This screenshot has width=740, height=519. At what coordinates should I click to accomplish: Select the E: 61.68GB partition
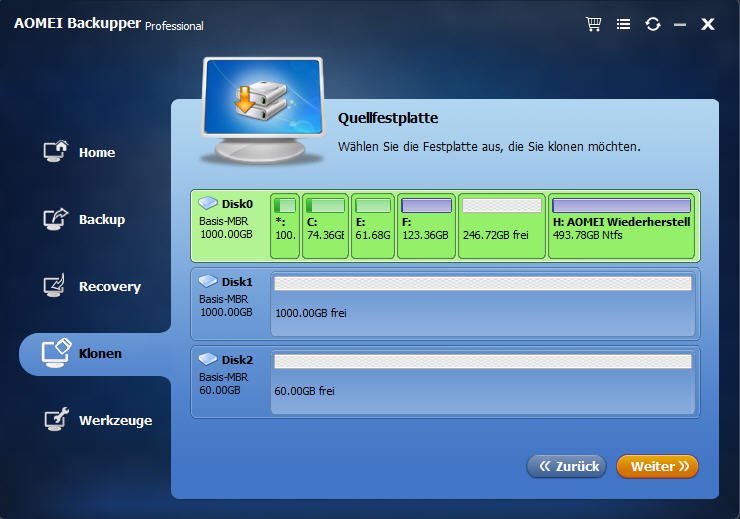373,226
